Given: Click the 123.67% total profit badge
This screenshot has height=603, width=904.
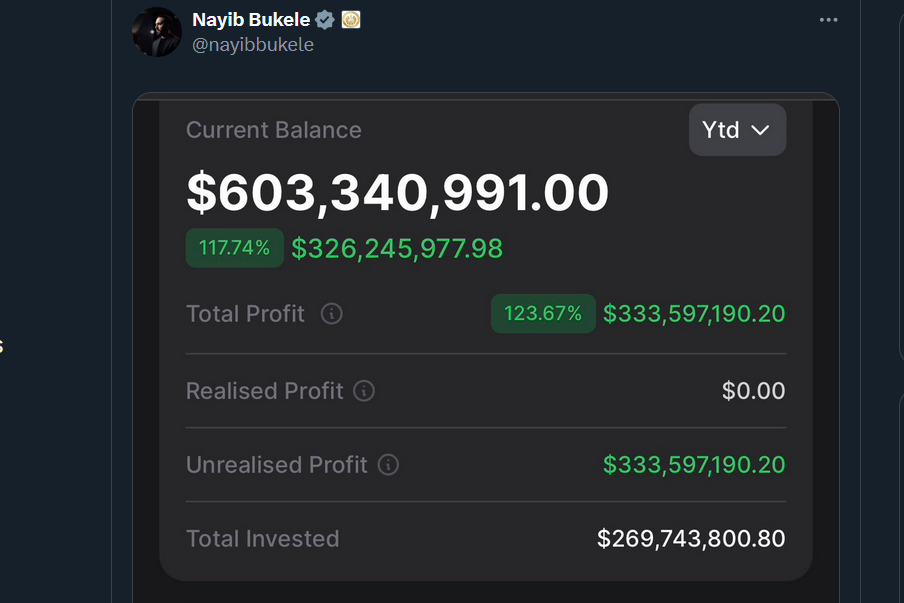Looking at the screenshot, I should click(543, 314).
